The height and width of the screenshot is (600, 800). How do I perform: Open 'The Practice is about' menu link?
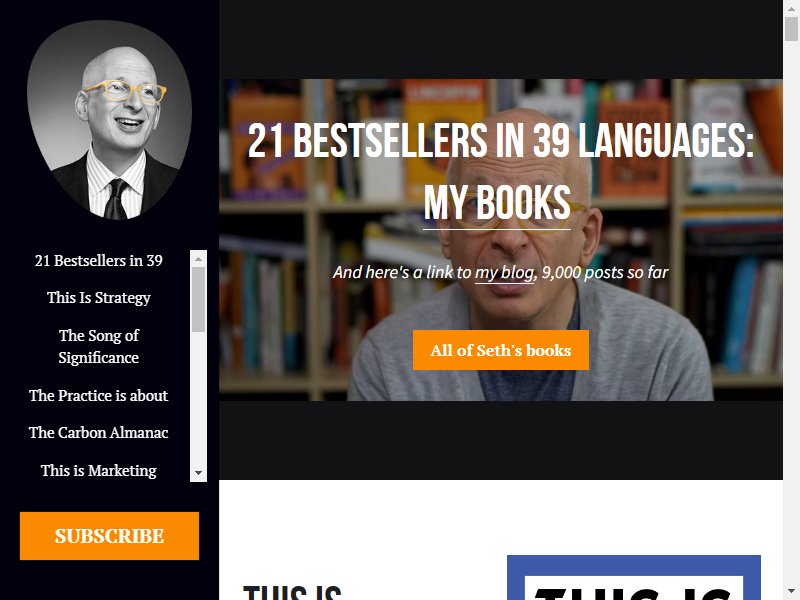[98, 395]
